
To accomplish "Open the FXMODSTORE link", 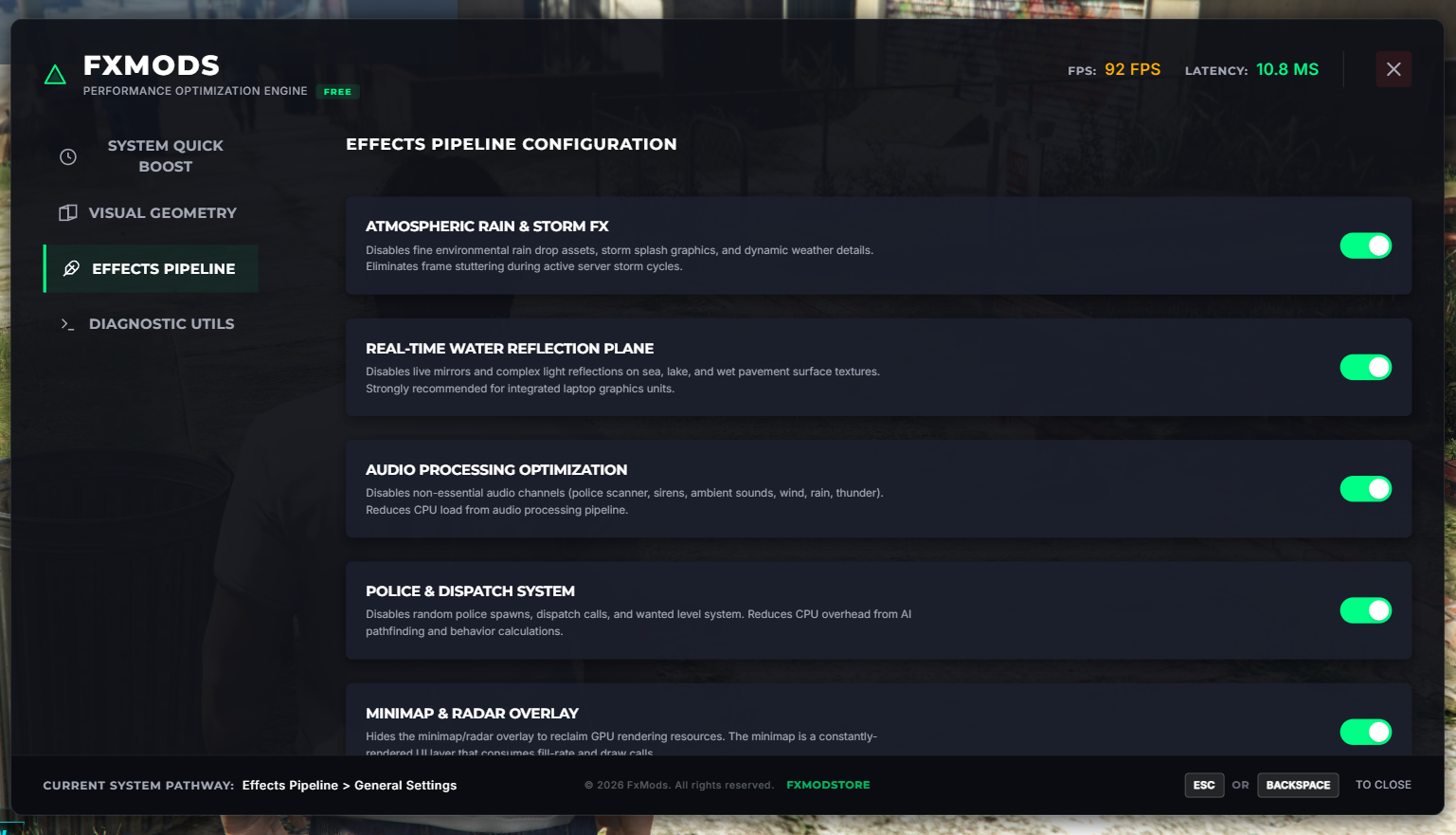I will tap(828, 785).
